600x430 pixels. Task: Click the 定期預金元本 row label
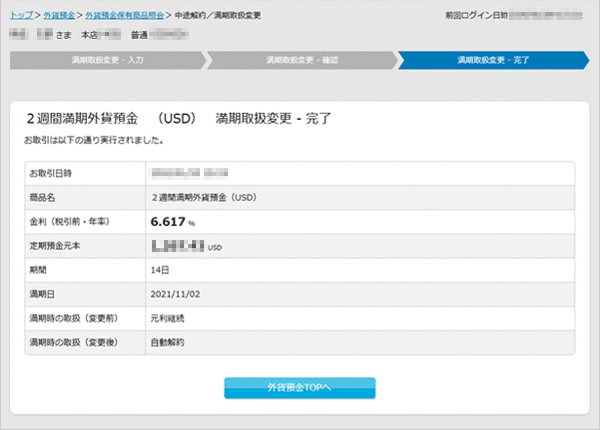(57, 246)
